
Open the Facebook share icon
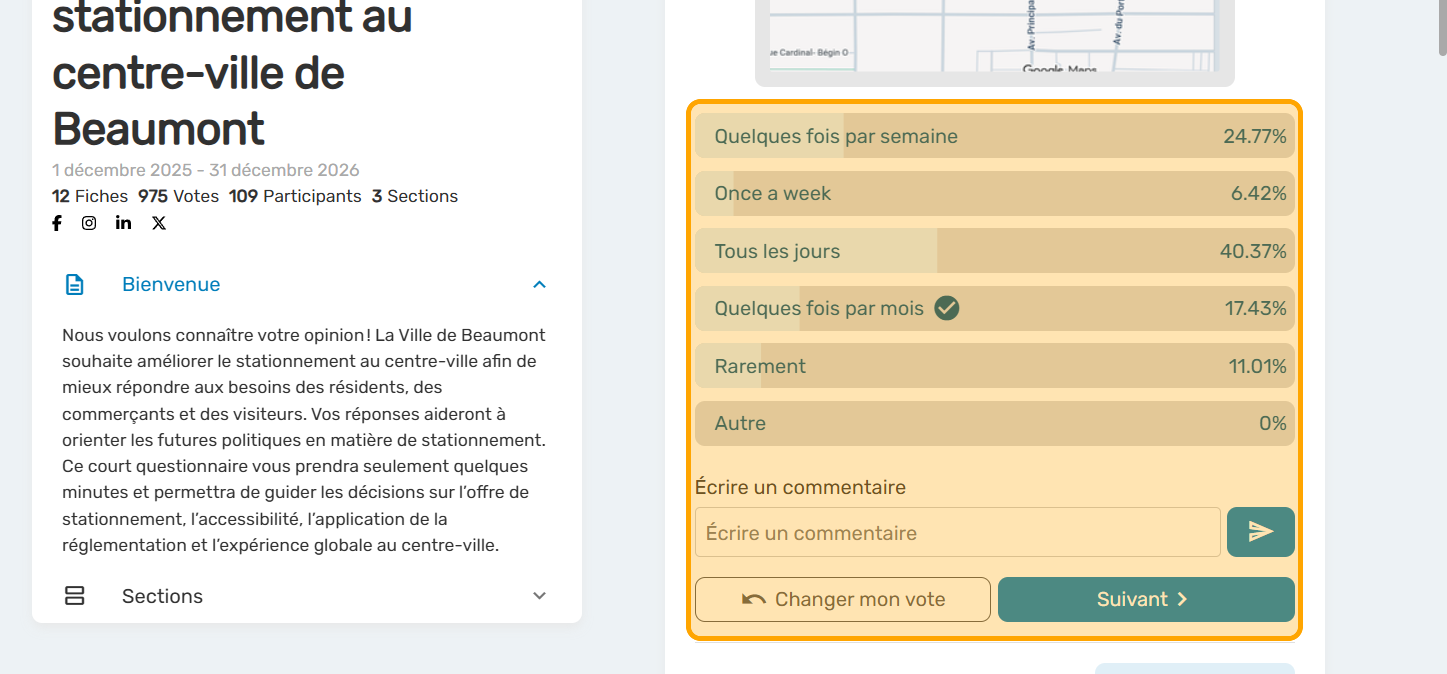[57, 223]
